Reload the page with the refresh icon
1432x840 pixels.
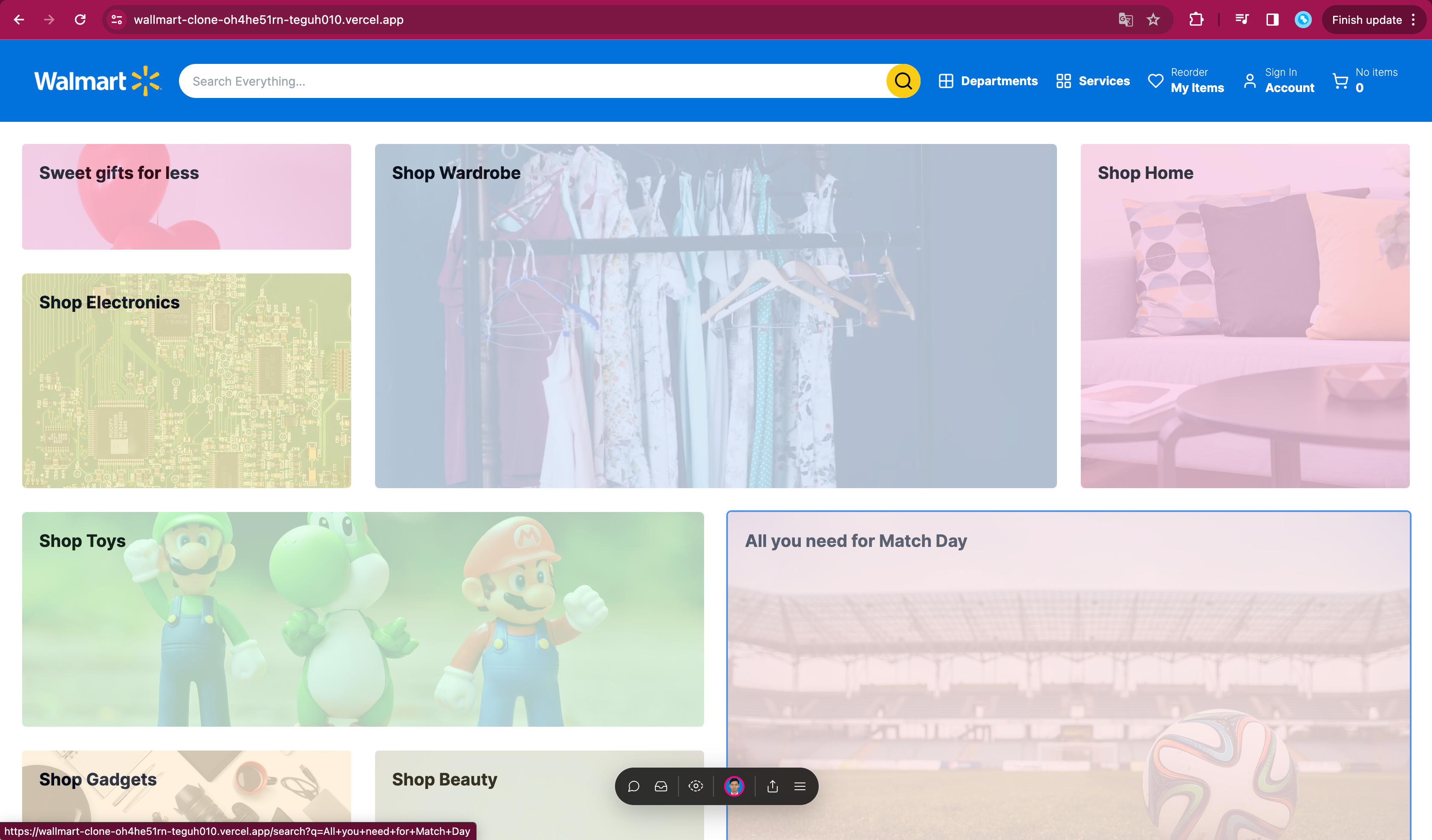coord(80,20)
